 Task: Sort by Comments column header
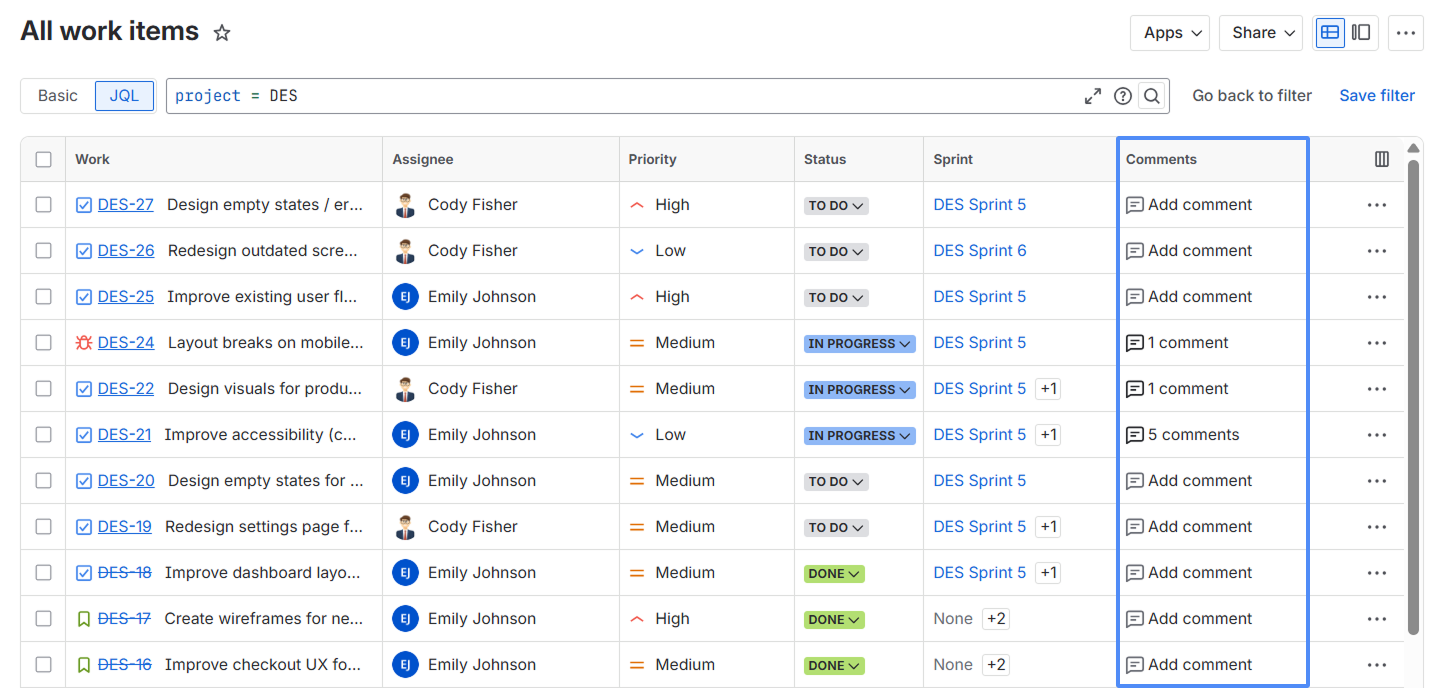point(1161,159)
